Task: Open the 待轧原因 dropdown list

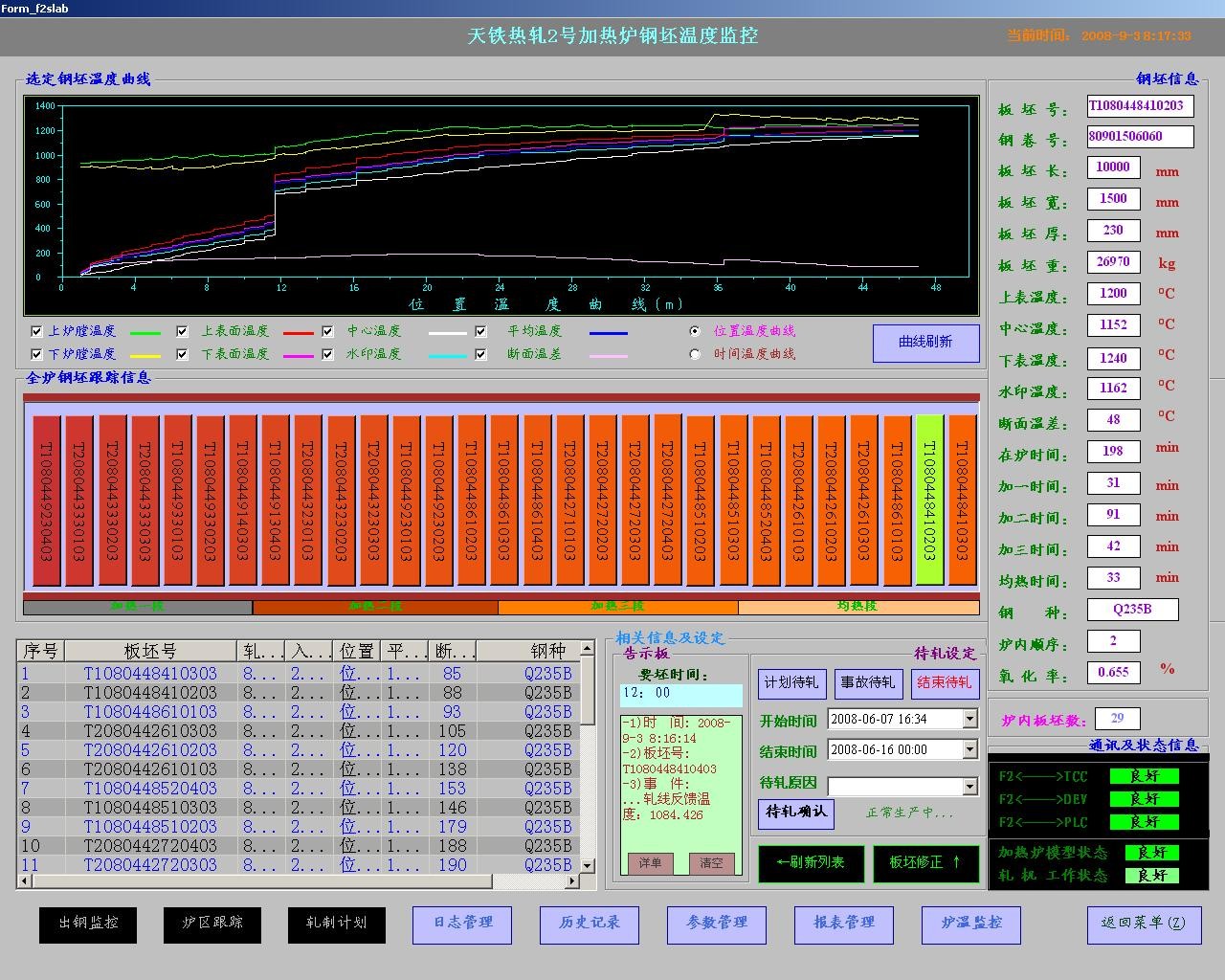Action: [969, 786]
